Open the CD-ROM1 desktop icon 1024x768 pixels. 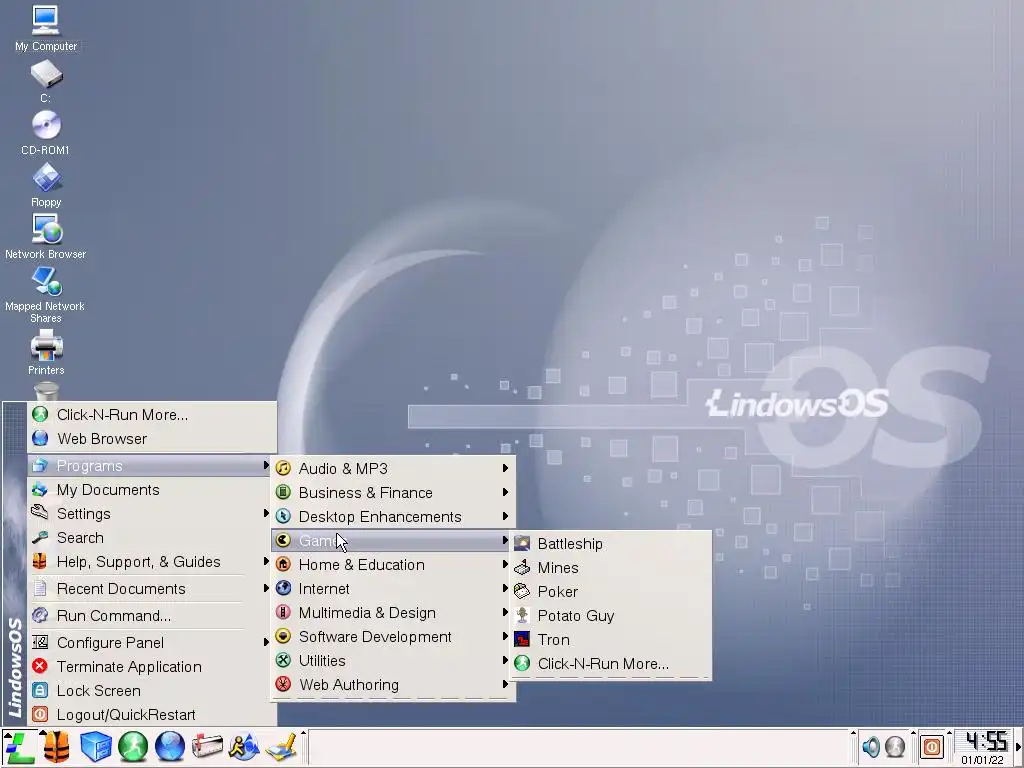click(x=46, y=133)
